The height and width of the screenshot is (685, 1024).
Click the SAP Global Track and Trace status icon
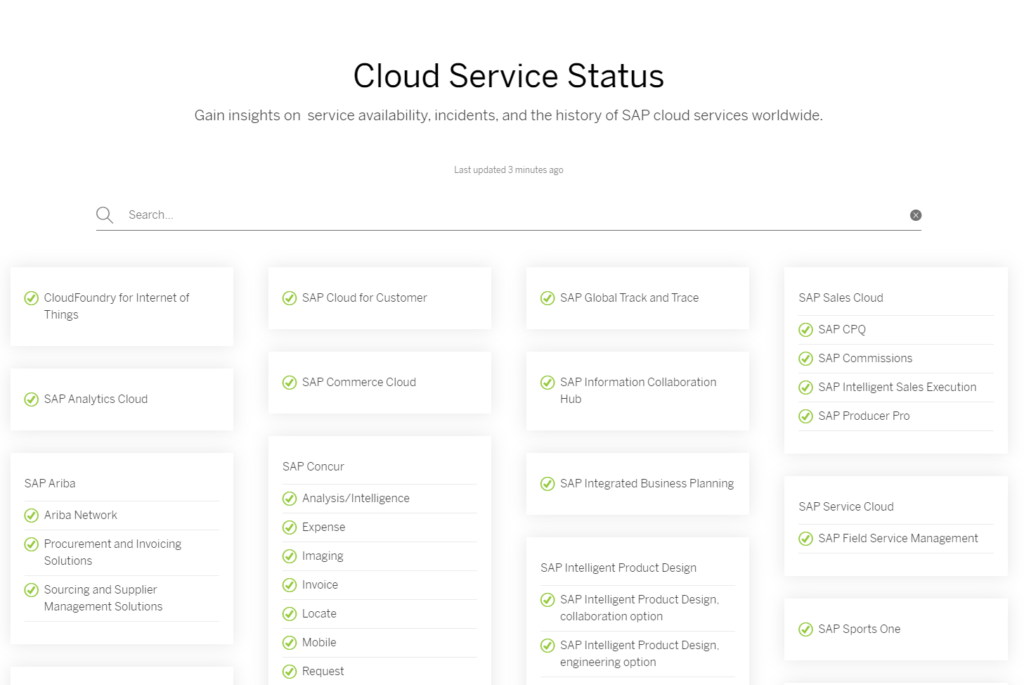pyautogui.click(x=547, y=298)
